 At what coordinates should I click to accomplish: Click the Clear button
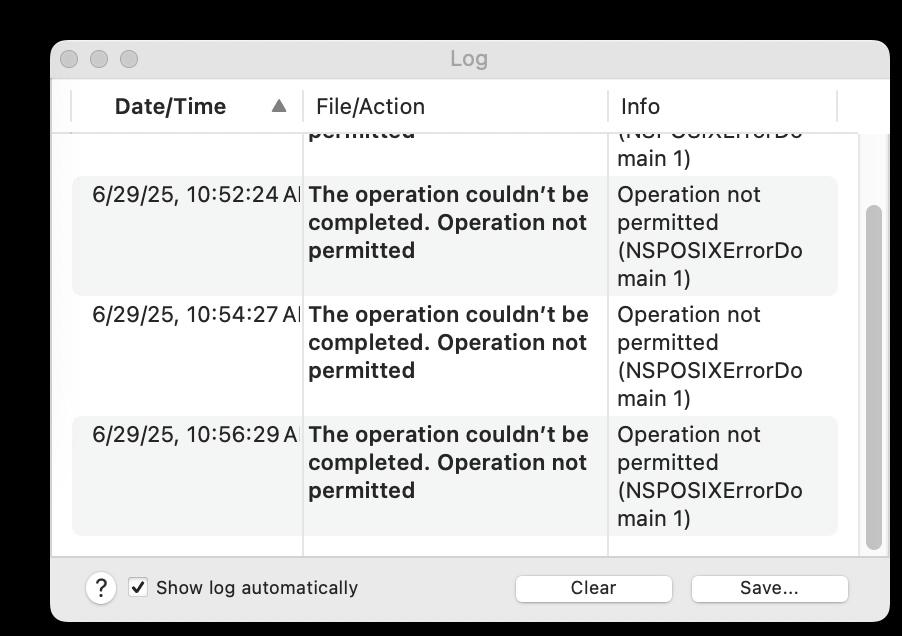[x=594, y=588]
